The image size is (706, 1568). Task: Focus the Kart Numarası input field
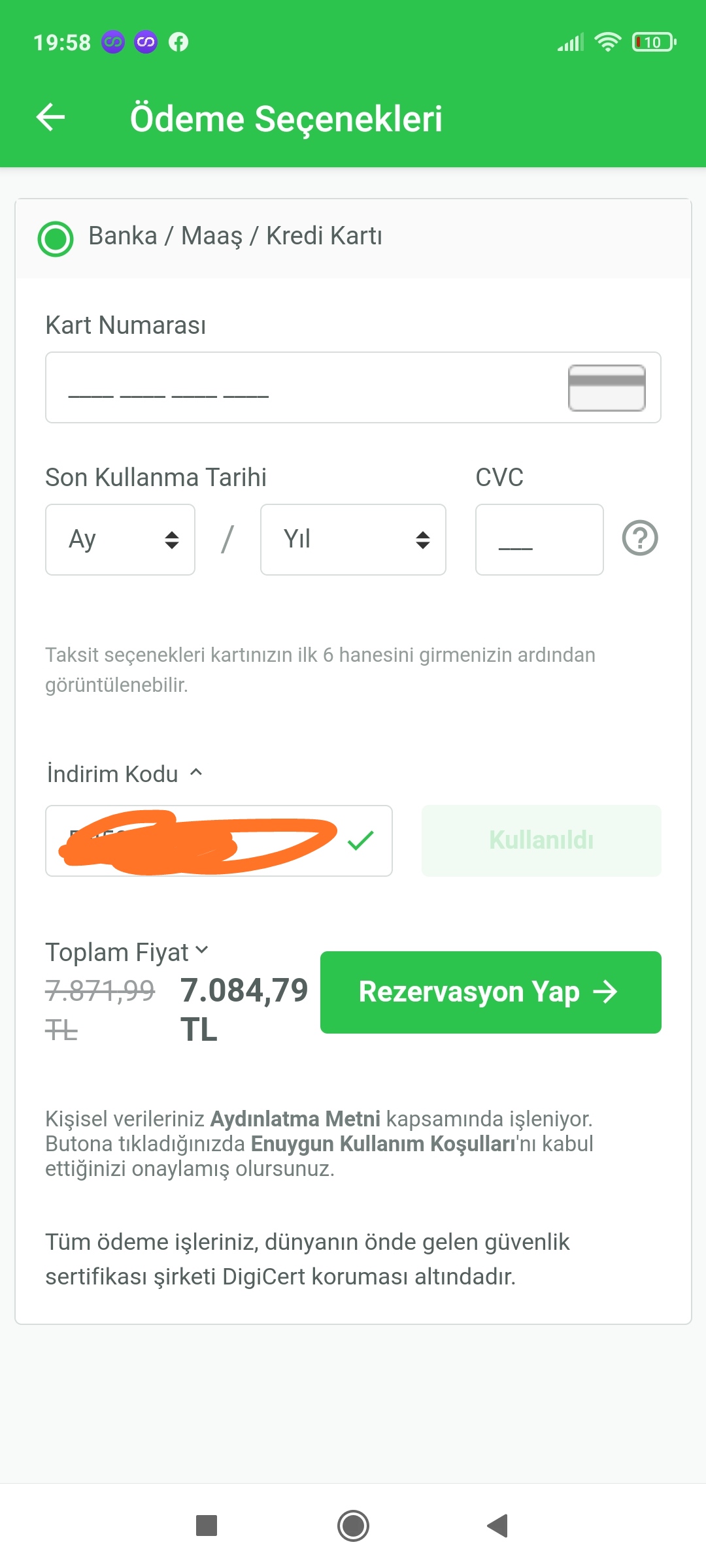tap(353, 387)
